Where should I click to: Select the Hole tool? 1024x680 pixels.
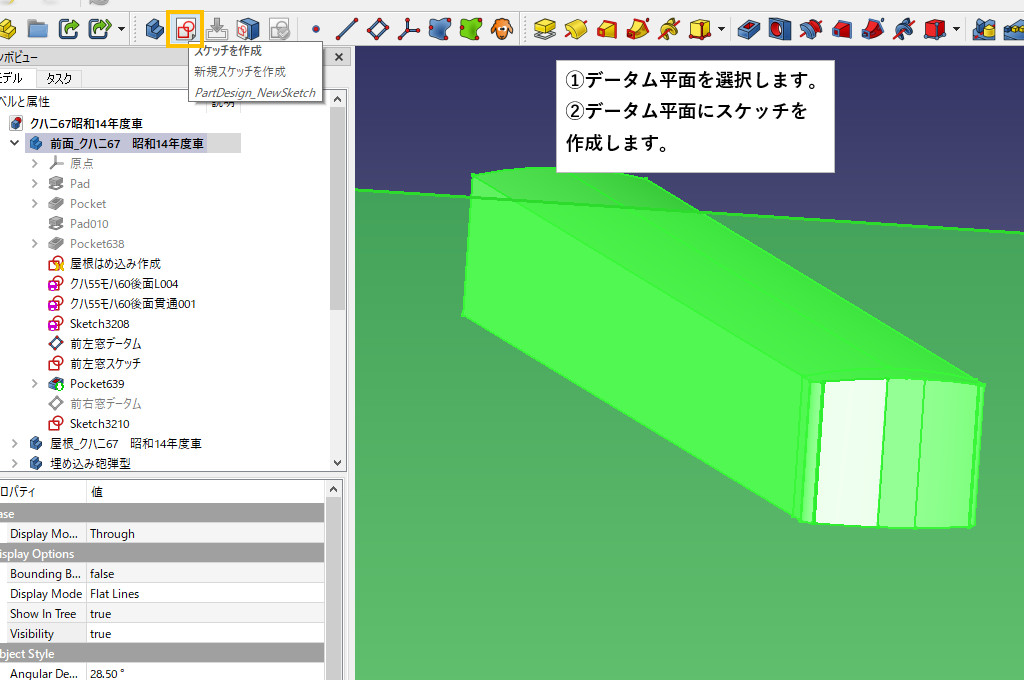point(780,29)
